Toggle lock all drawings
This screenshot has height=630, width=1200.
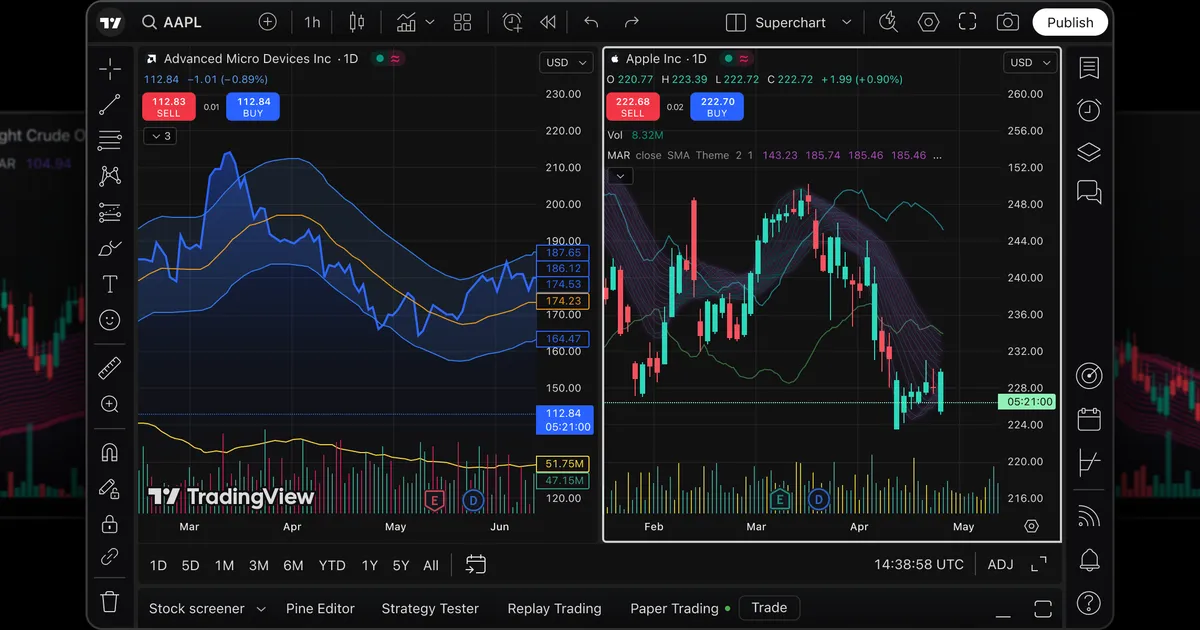tap(110, 524)
